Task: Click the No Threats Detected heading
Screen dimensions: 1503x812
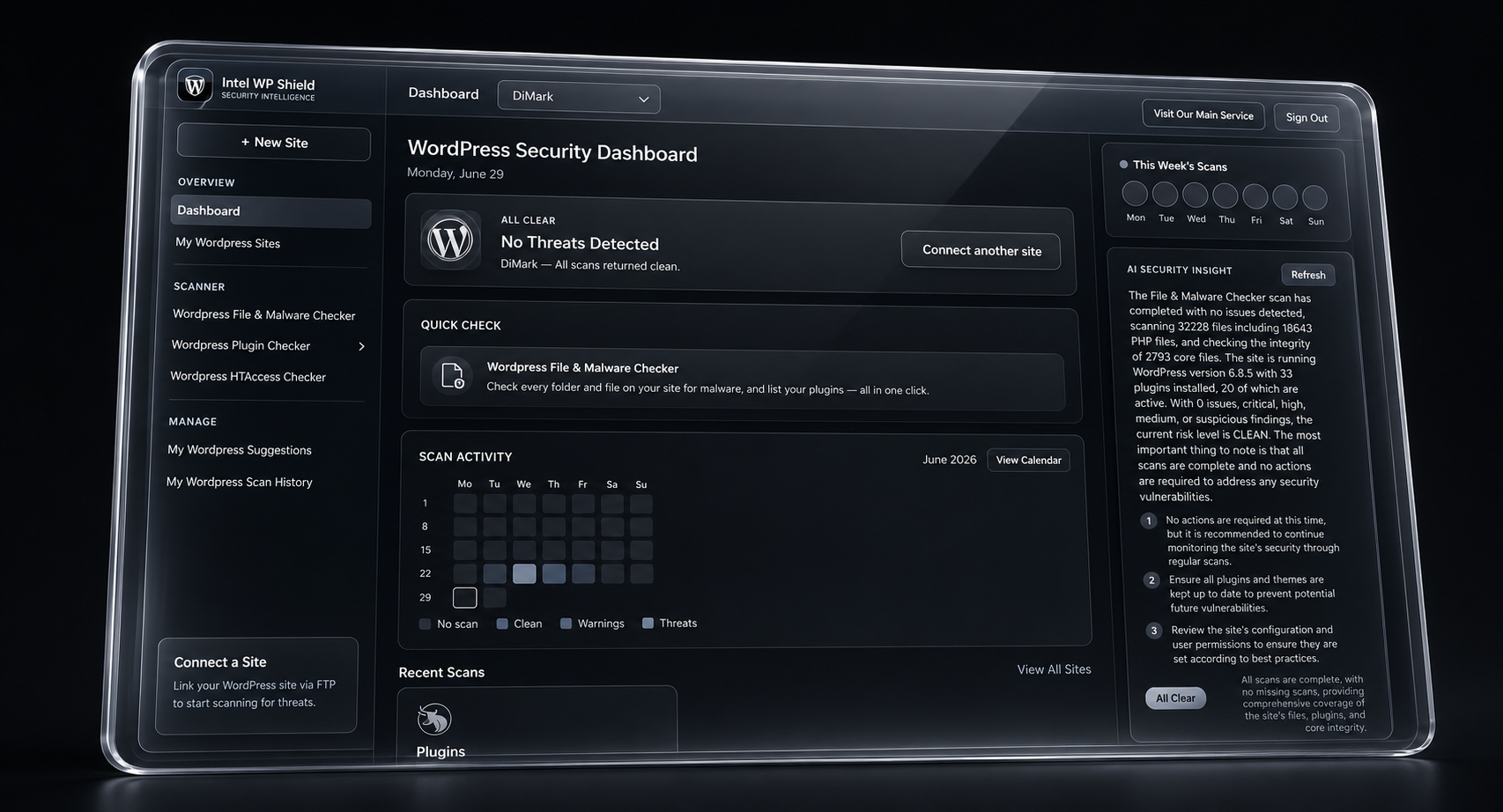Action: (x=580, y=243)
